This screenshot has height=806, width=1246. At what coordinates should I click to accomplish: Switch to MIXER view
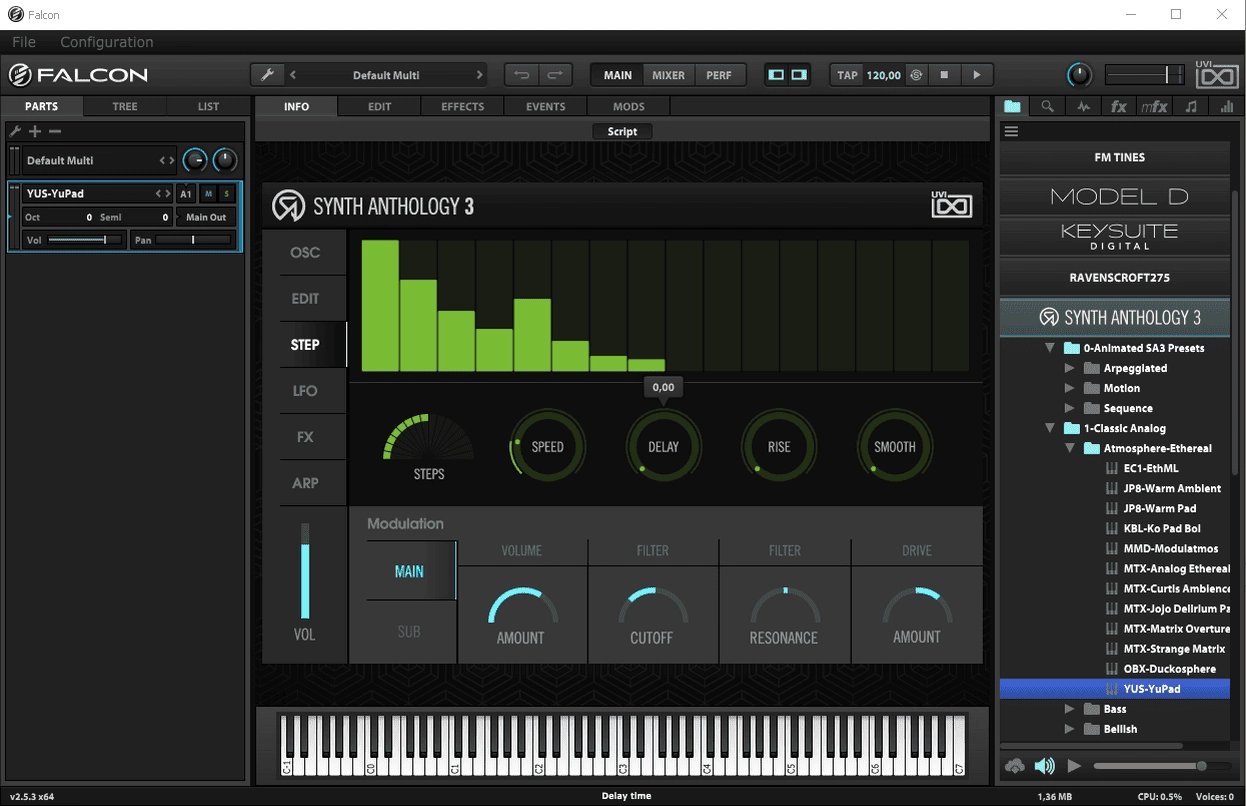[x=668, y=75]
